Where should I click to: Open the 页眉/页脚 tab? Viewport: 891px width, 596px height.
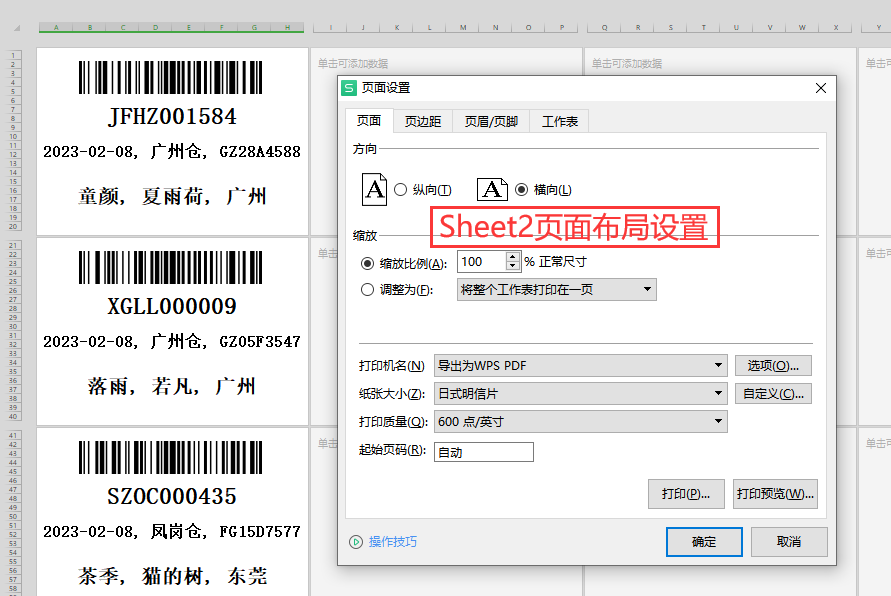coord(491,122)
